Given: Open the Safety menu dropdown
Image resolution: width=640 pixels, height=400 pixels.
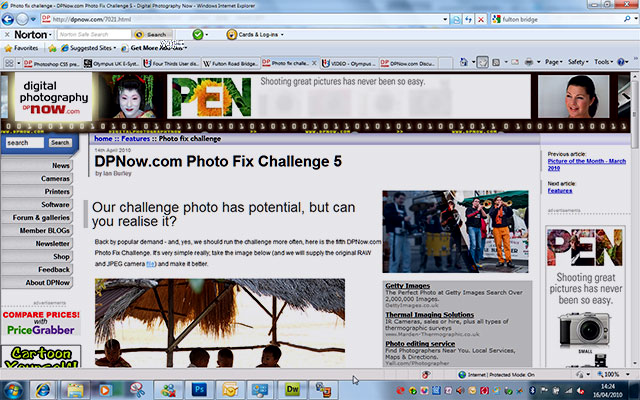Looking at the screenshot, I should [578, 62].
